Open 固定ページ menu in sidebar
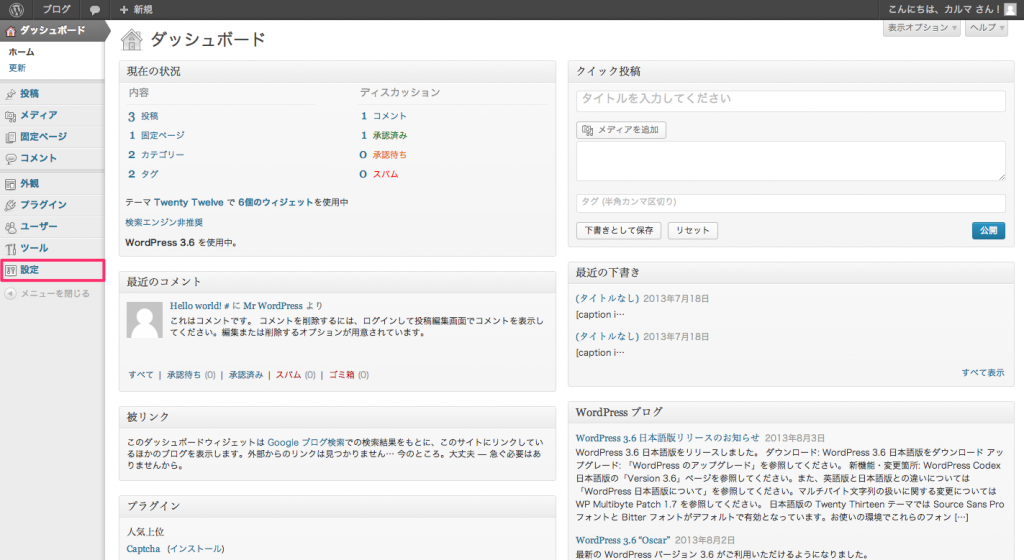 (44, 137)
